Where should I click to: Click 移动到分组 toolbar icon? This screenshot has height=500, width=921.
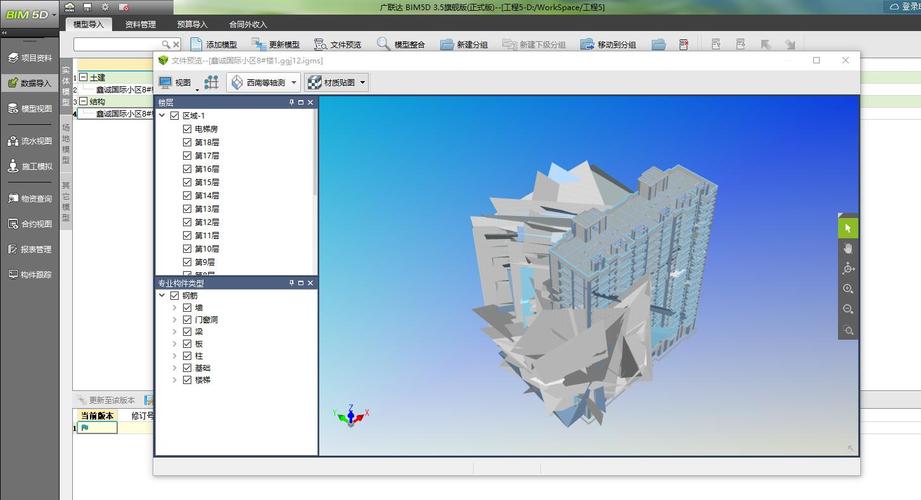click(x=587, y=44)
